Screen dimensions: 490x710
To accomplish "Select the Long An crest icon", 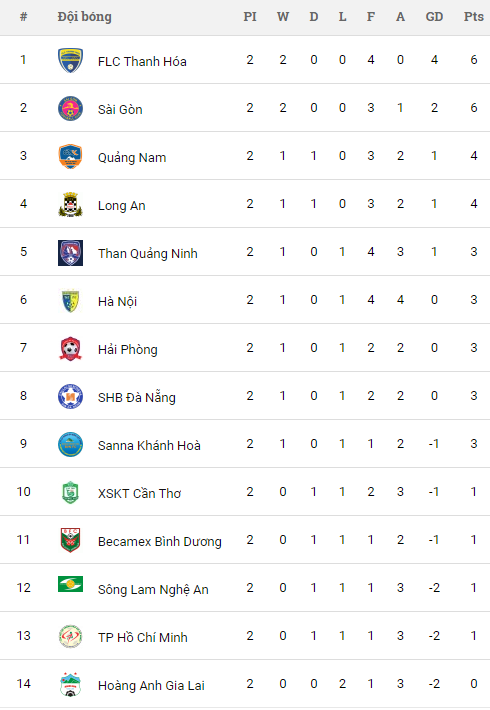I will (70, 204).
